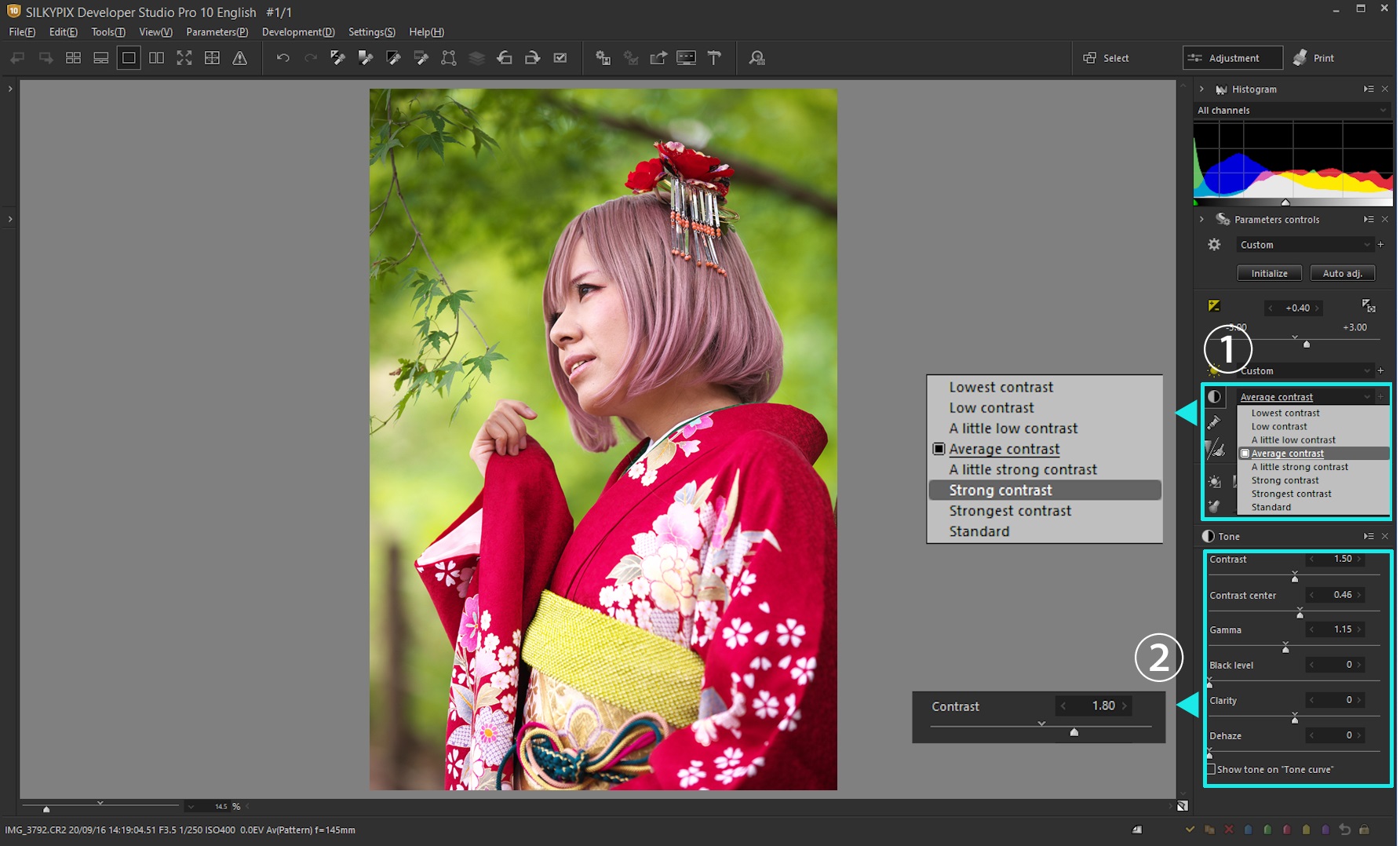Select the paint tube color icon
Image resolution: width=1400 pixels, height=846 pixels.
click(x=1214, y=424)
